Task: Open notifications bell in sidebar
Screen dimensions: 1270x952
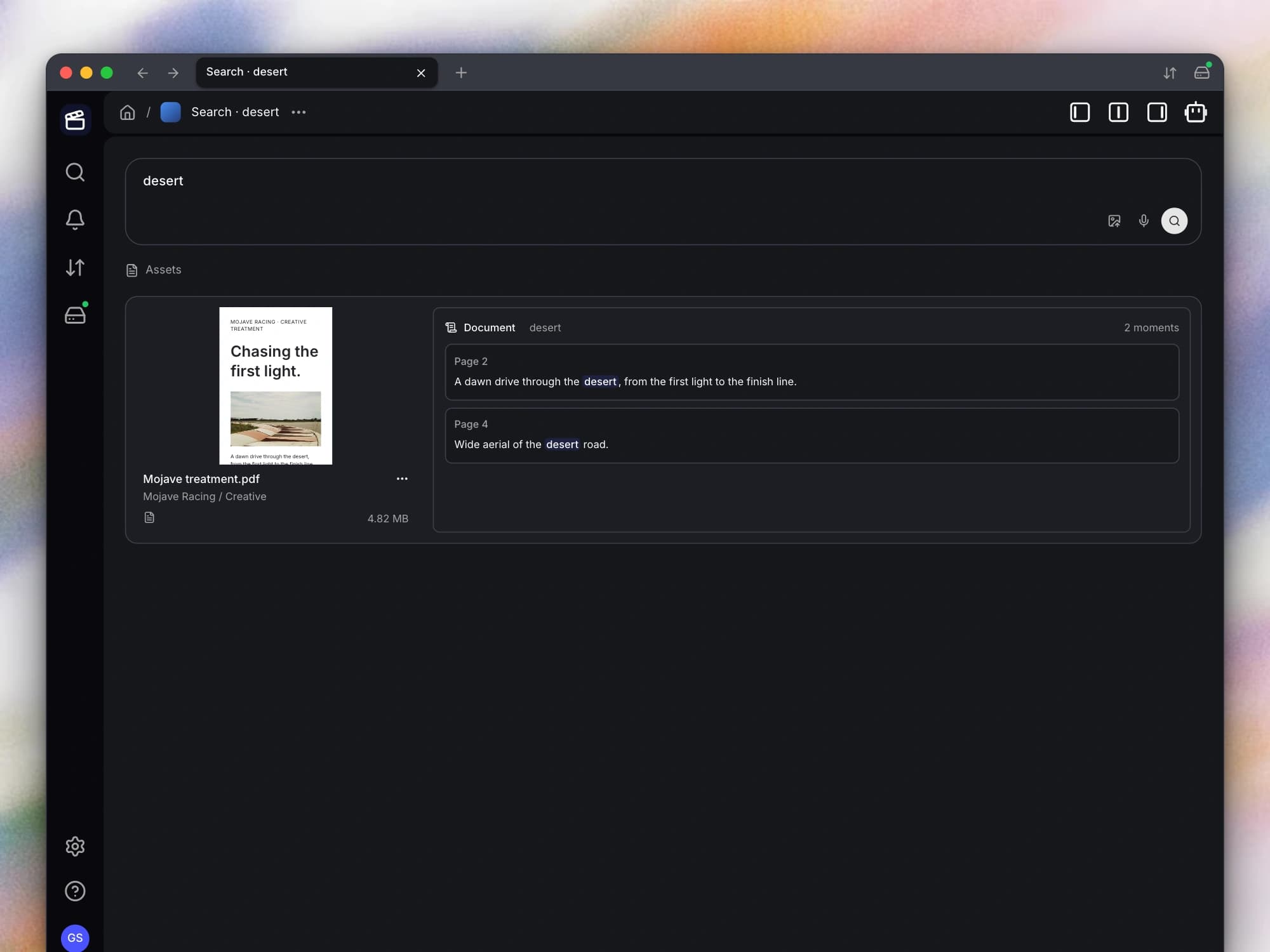Action: pos(75,220)
